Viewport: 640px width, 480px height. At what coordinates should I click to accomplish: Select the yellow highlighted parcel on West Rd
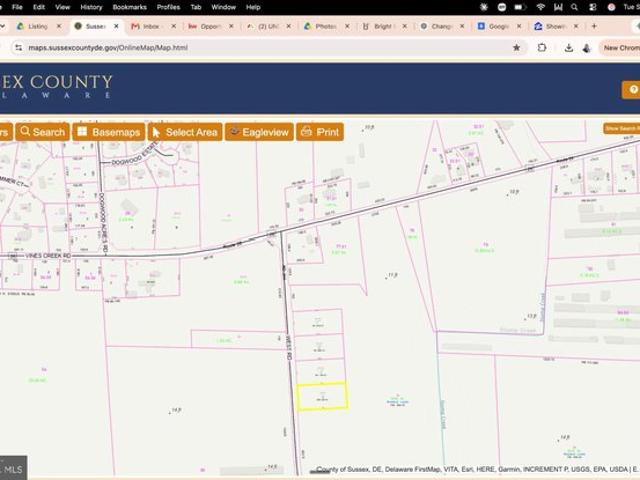(x=322, y=396)
